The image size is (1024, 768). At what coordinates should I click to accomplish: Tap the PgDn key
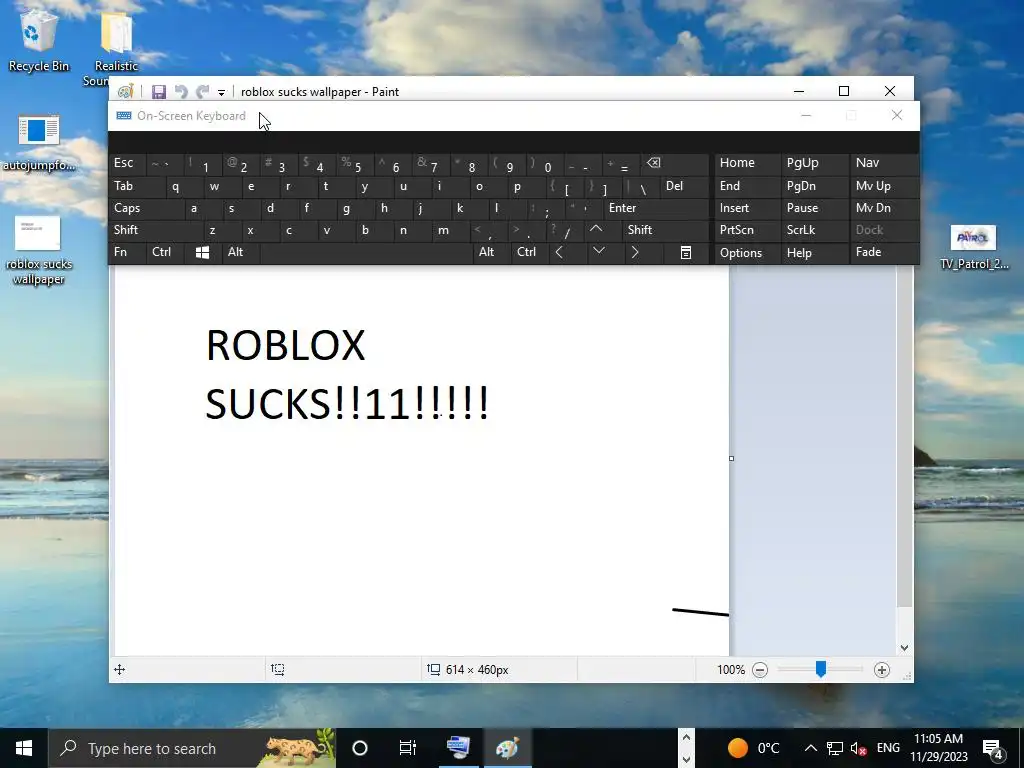click(x=814, y=186)
